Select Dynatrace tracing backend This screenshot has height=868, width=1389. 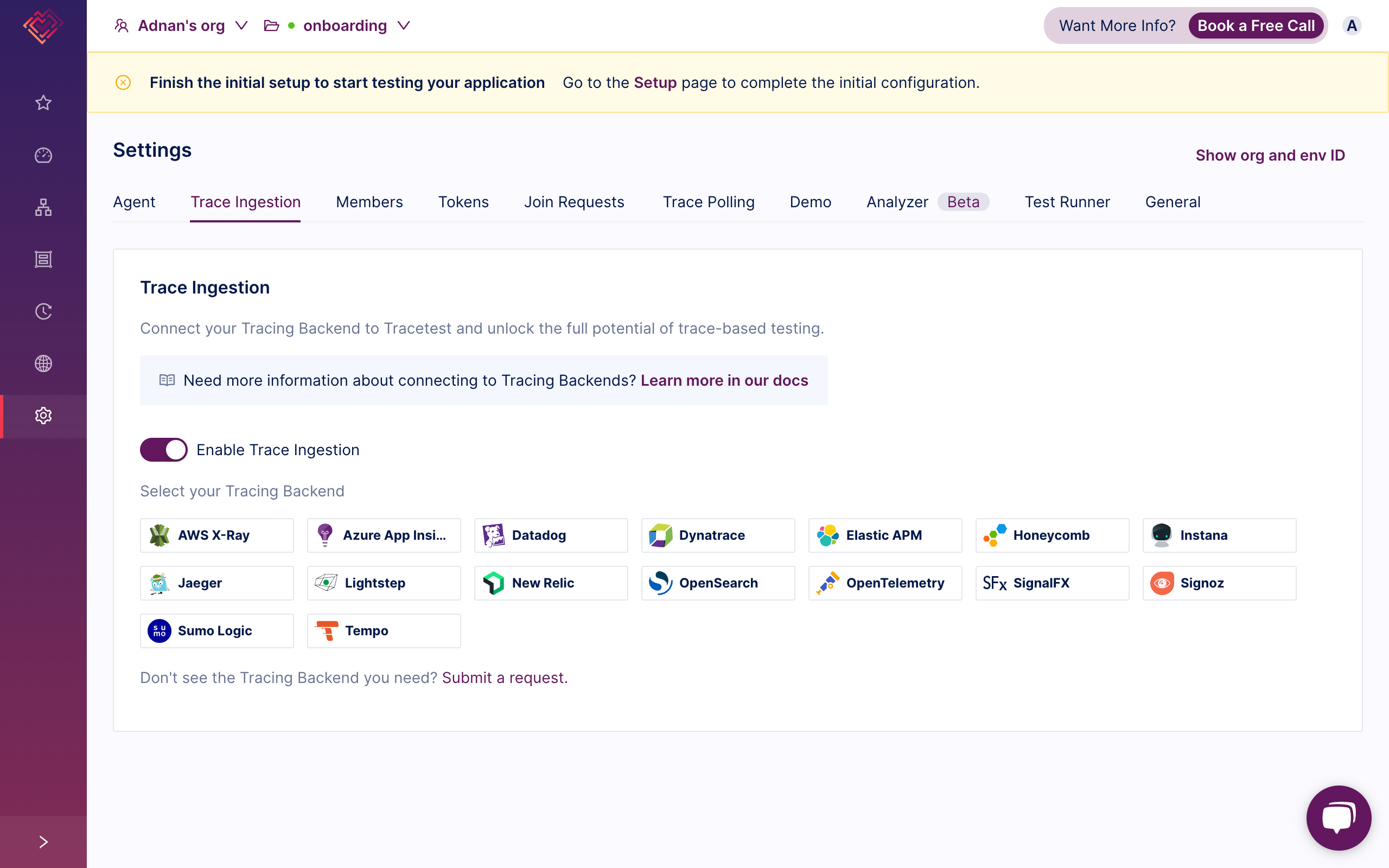pos(718,535)
